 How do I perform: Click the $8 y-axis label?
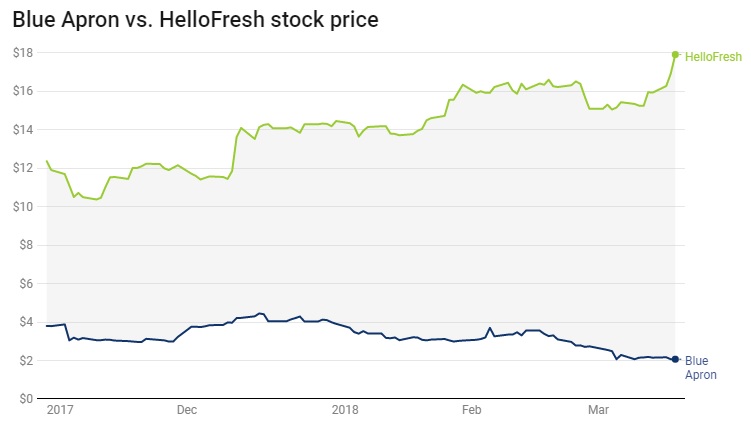[x=27, y=245]
